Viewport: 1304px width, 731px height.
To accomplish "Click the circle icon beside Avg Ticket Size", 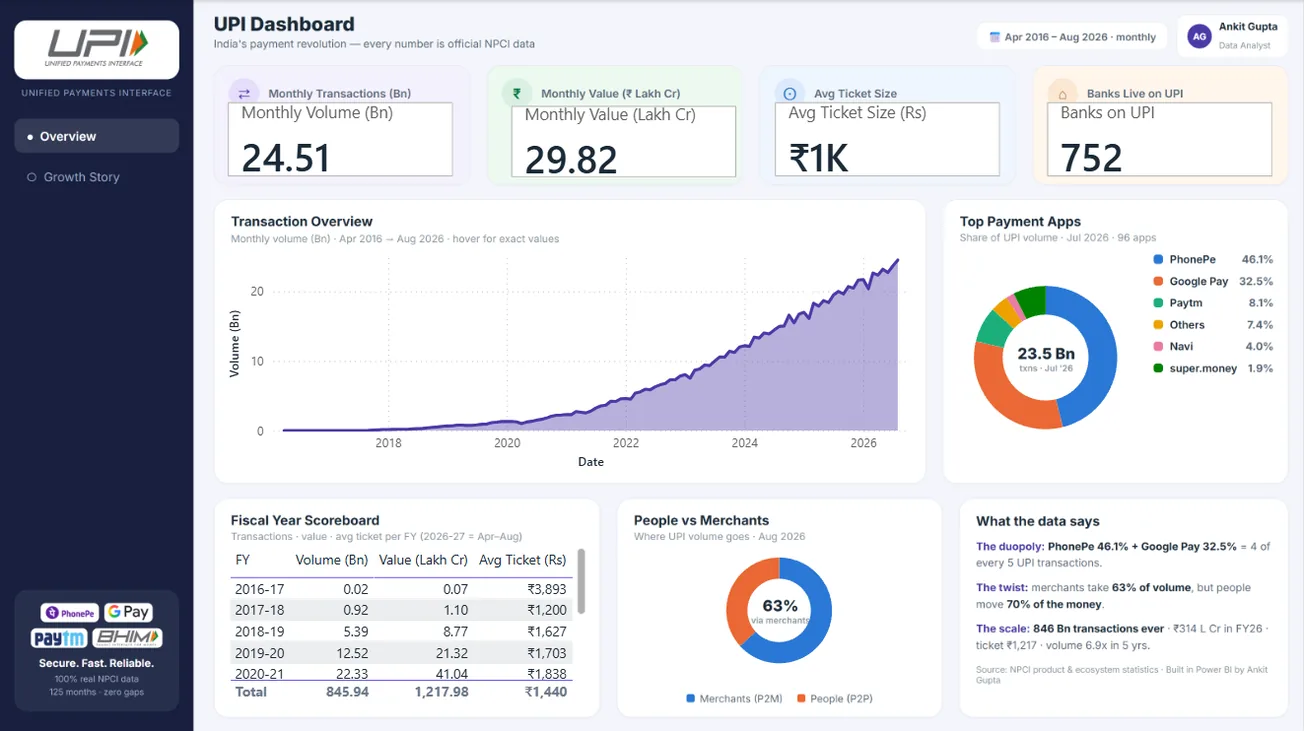I will tap(790, 93).
